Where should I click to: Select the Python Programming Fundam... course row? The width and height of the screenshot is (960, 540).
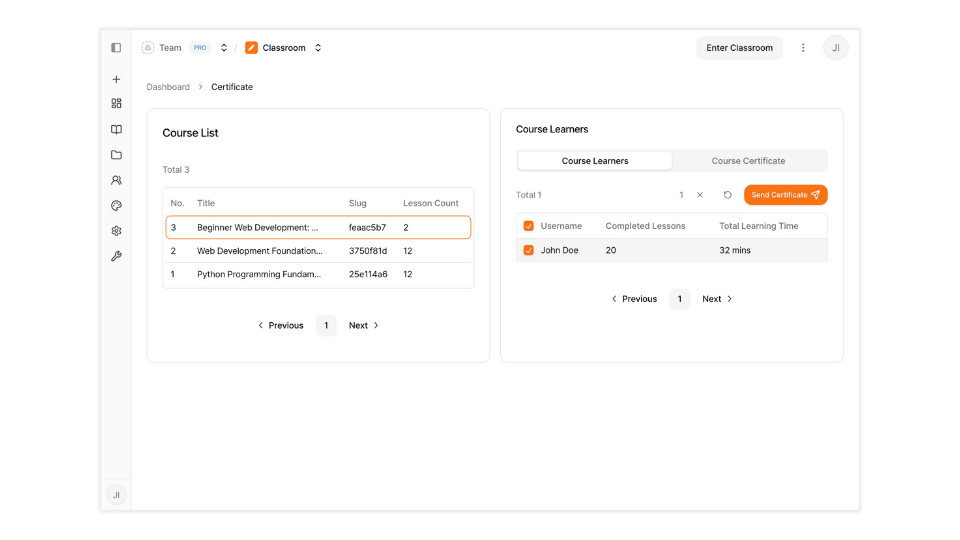[318, 274]
